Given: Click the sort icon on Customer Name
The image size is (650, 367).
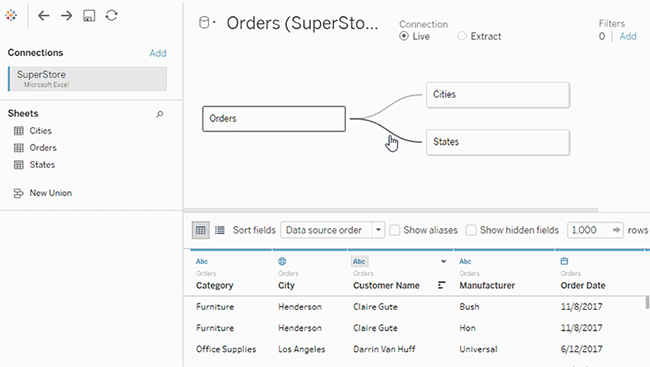Looking at the screenshot, I should pos(441,285).
